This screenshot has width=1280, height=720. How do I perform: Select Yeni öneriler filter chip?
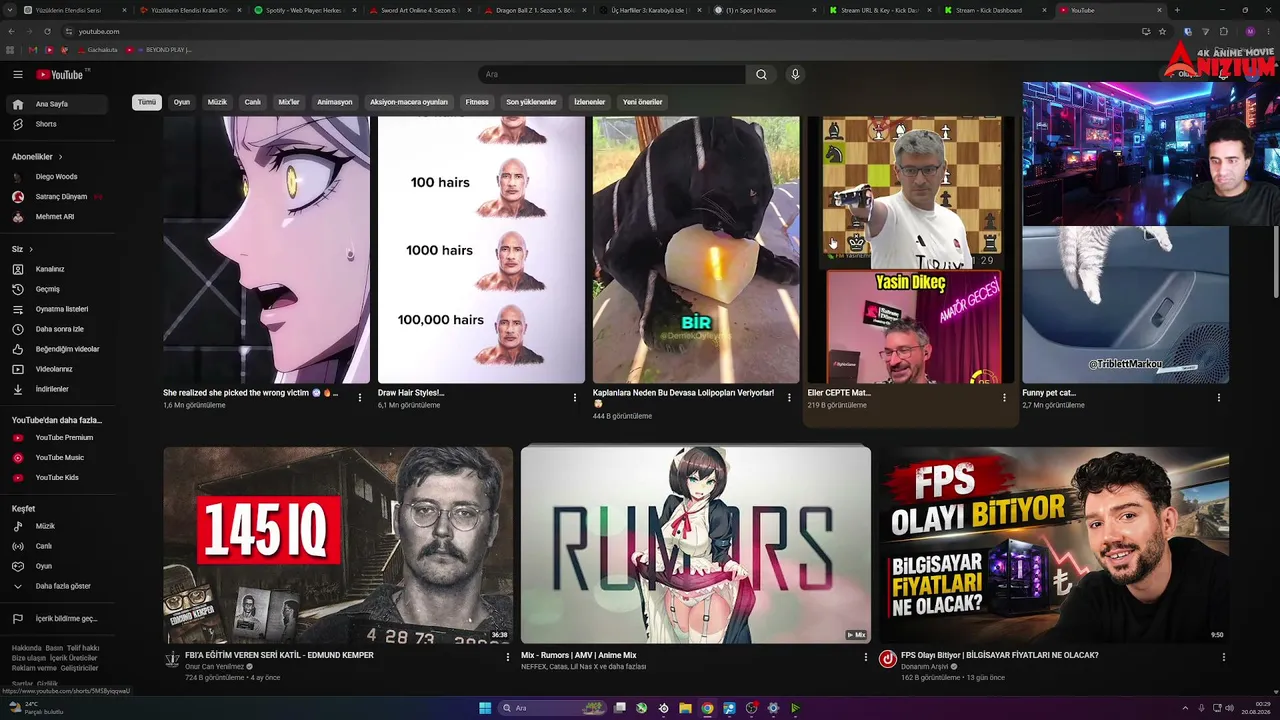tap(642, 102)
